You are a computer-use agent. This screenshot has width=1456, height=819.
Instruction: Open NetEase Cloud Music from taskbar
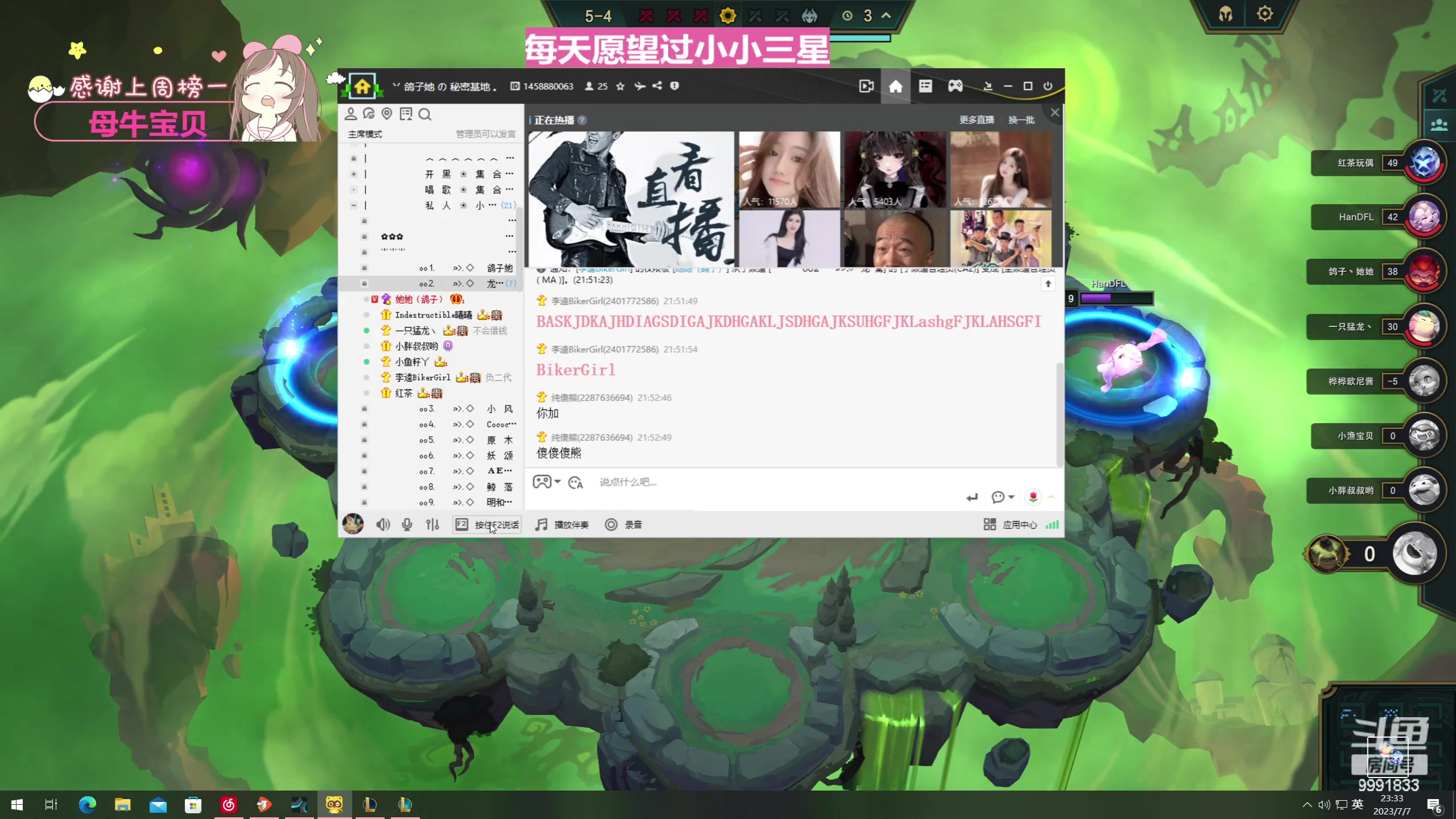pos(229,804)
